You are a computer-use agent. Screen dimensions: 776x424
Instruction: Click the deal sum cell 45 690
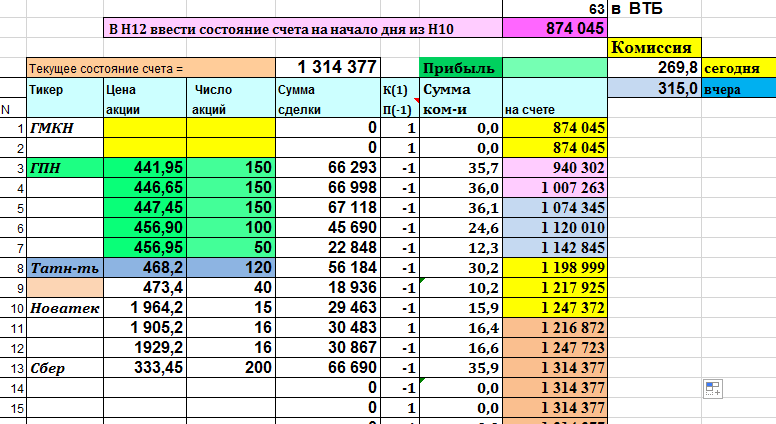(x=328, y=228)
